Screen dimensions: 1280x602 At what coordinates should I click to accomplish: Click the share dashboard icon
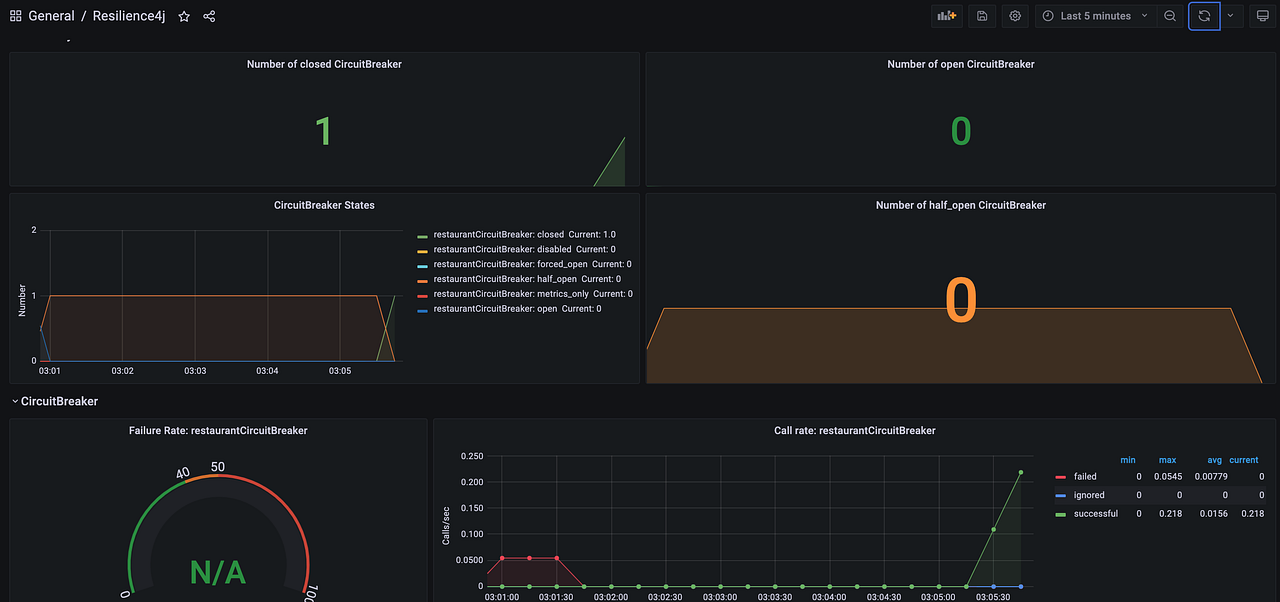click(208, 16)
